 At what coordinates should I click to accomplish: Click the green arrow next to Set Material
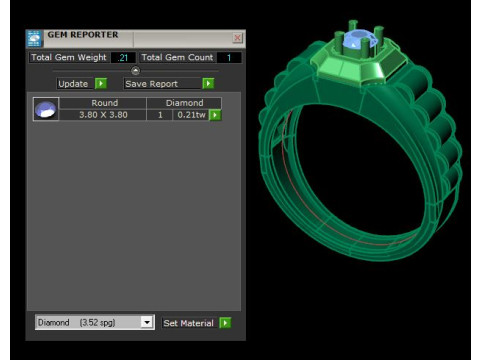point(225,323)
